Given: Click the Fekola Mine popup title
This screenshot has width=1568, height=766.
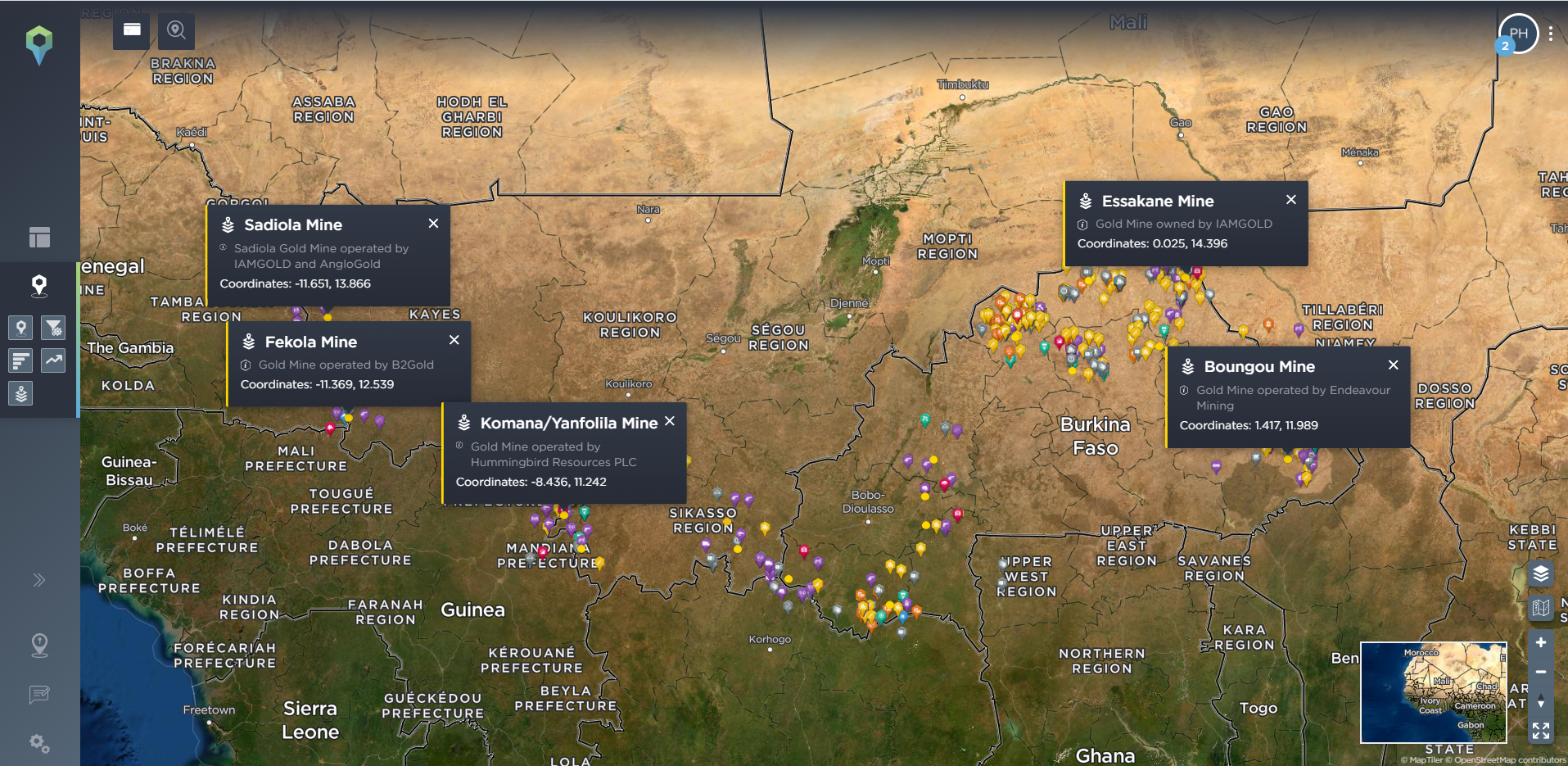Looking at the screenshot, I should point(311,342).
